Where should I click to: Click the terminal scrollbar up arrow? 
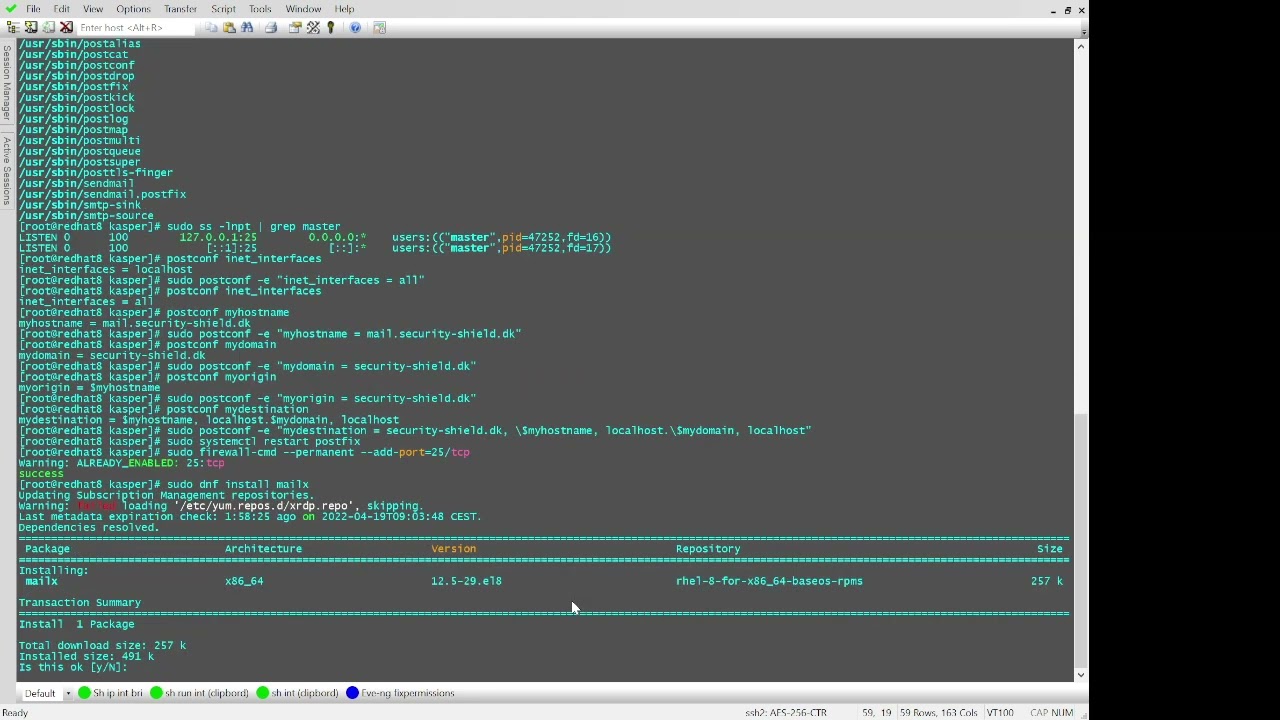(x=1081, y=47)
